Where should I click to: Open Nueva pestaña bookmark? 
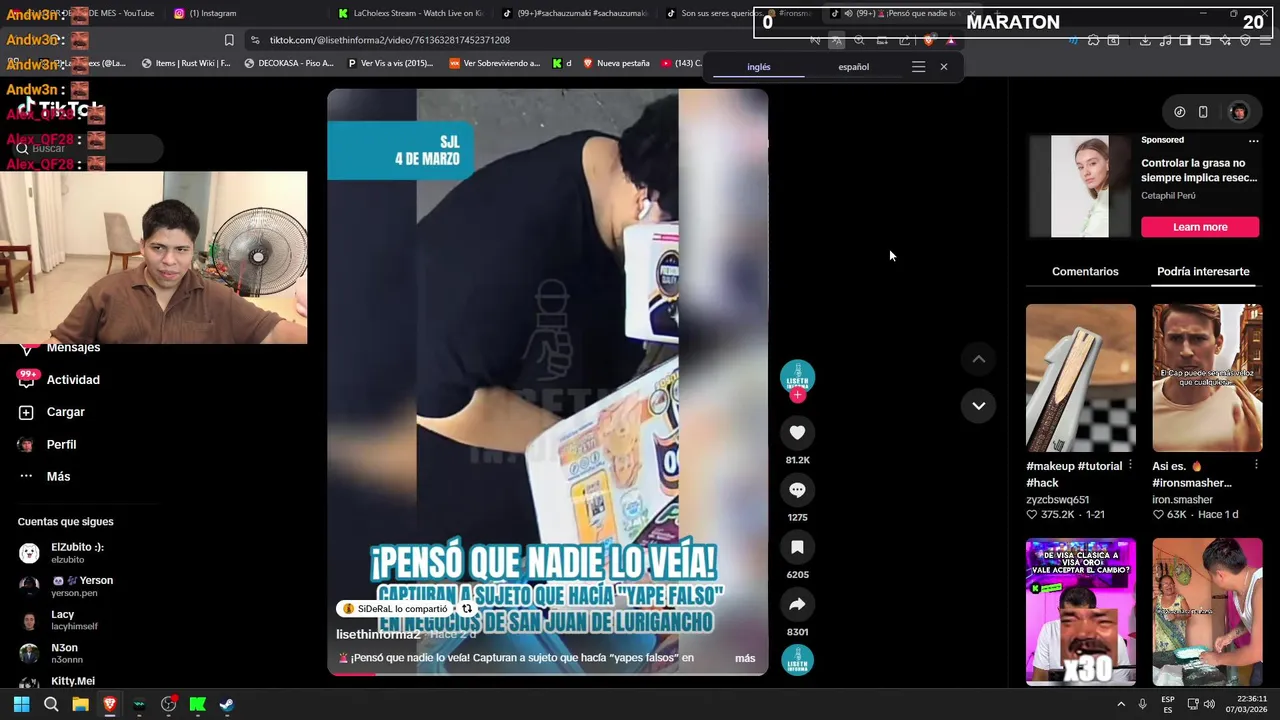(615, 63)
